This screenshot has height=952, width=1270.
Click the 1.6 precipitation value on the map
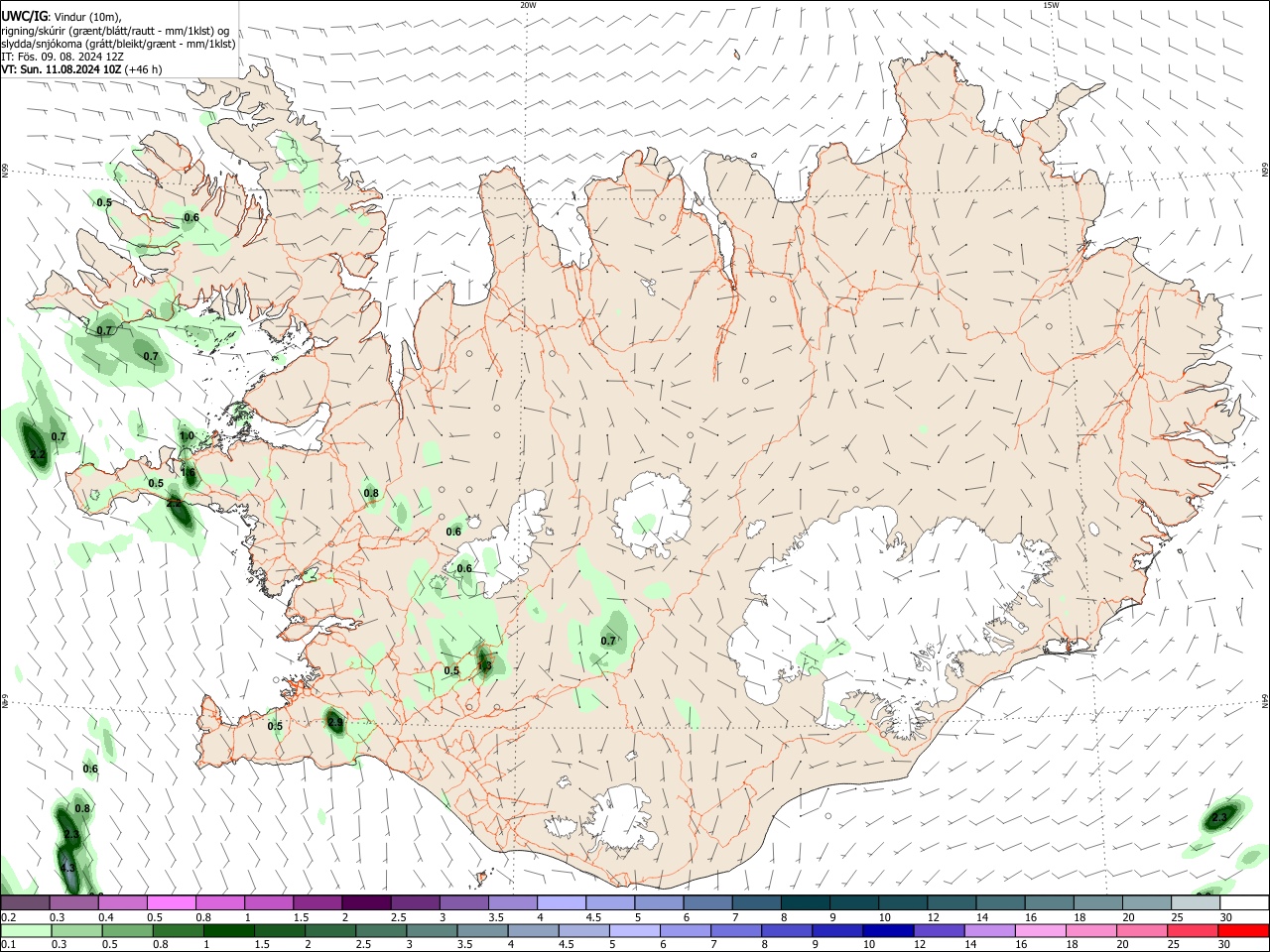[189, 473]
